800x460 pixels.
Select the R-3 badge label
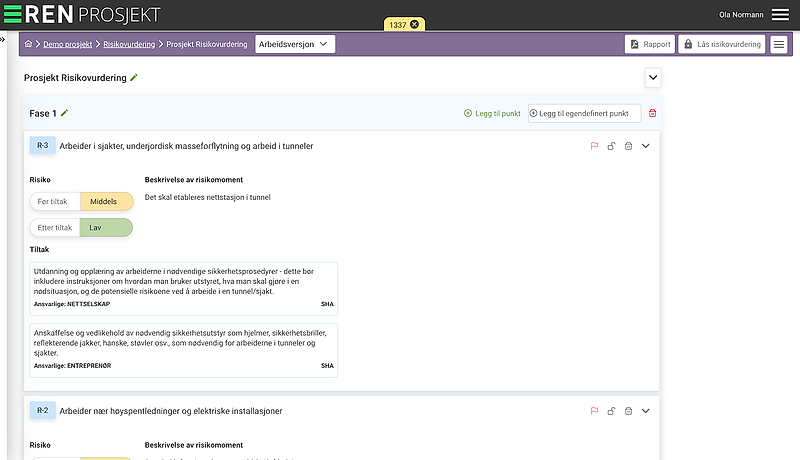click(42, 145)
